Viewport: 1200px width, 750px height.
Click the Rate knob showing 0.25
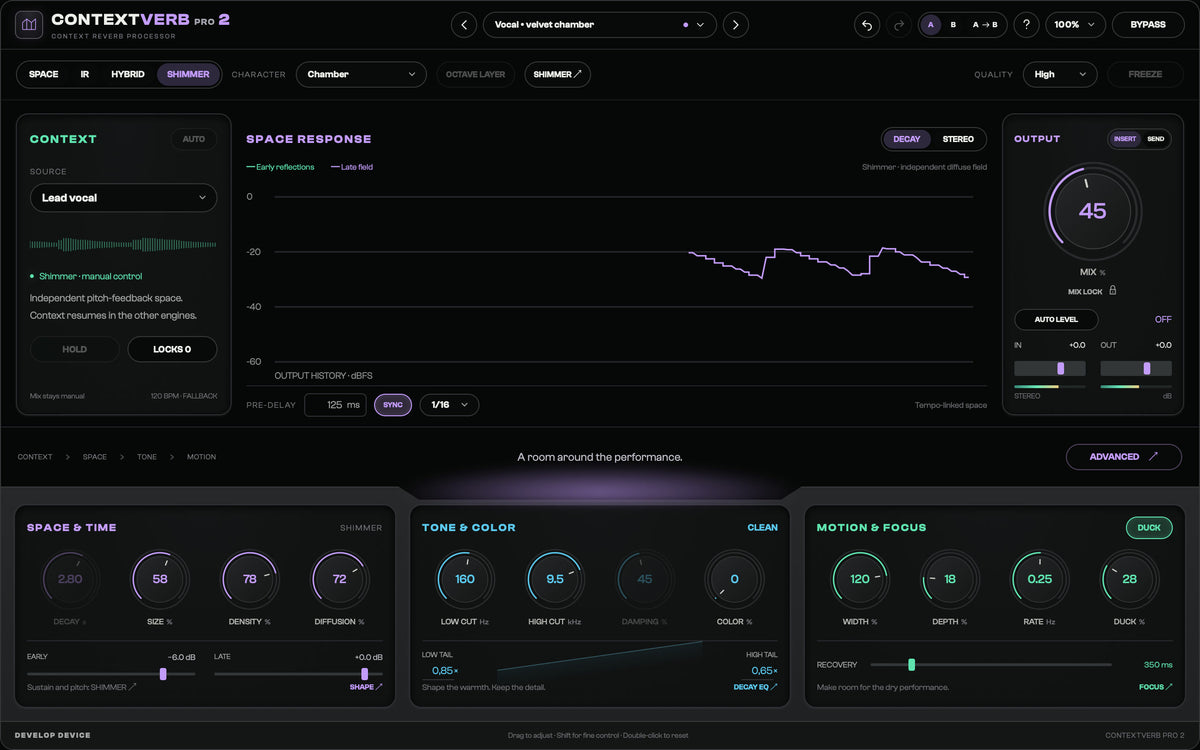[1040, 579]
